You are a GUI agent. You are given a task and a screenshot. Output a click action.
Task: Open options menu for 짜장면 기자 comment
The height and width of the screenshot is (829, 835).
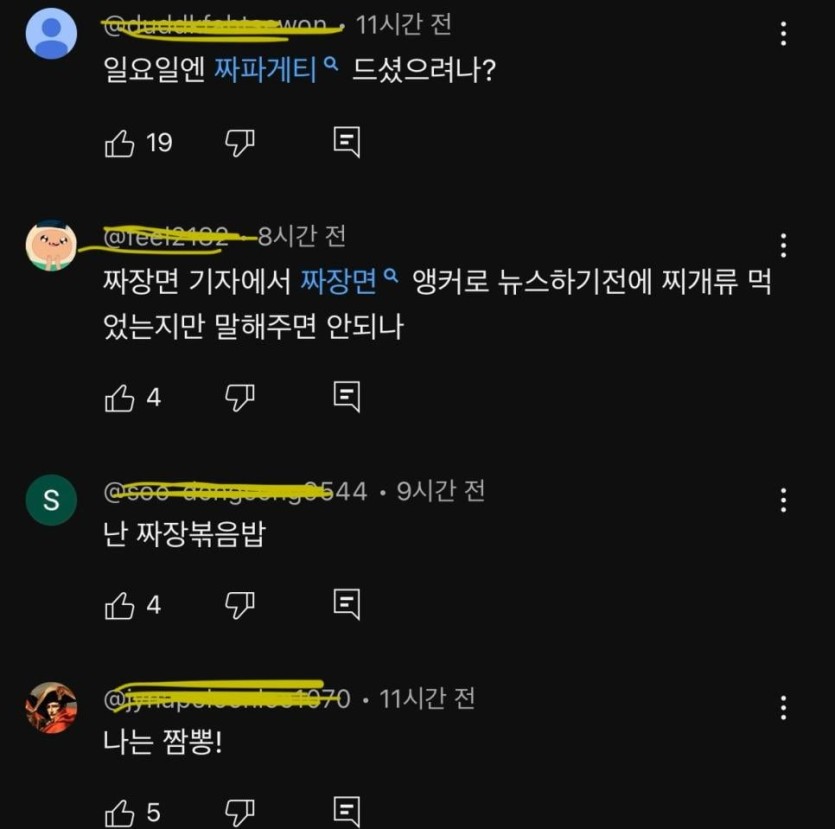784,245
